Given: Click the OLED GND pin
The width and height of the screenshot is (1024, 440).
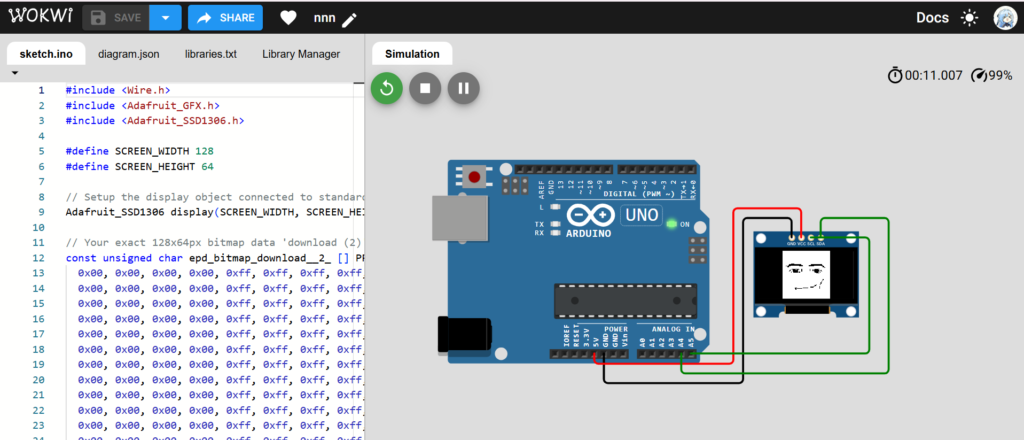Looking at the screenshot, I should pos(792,238).
